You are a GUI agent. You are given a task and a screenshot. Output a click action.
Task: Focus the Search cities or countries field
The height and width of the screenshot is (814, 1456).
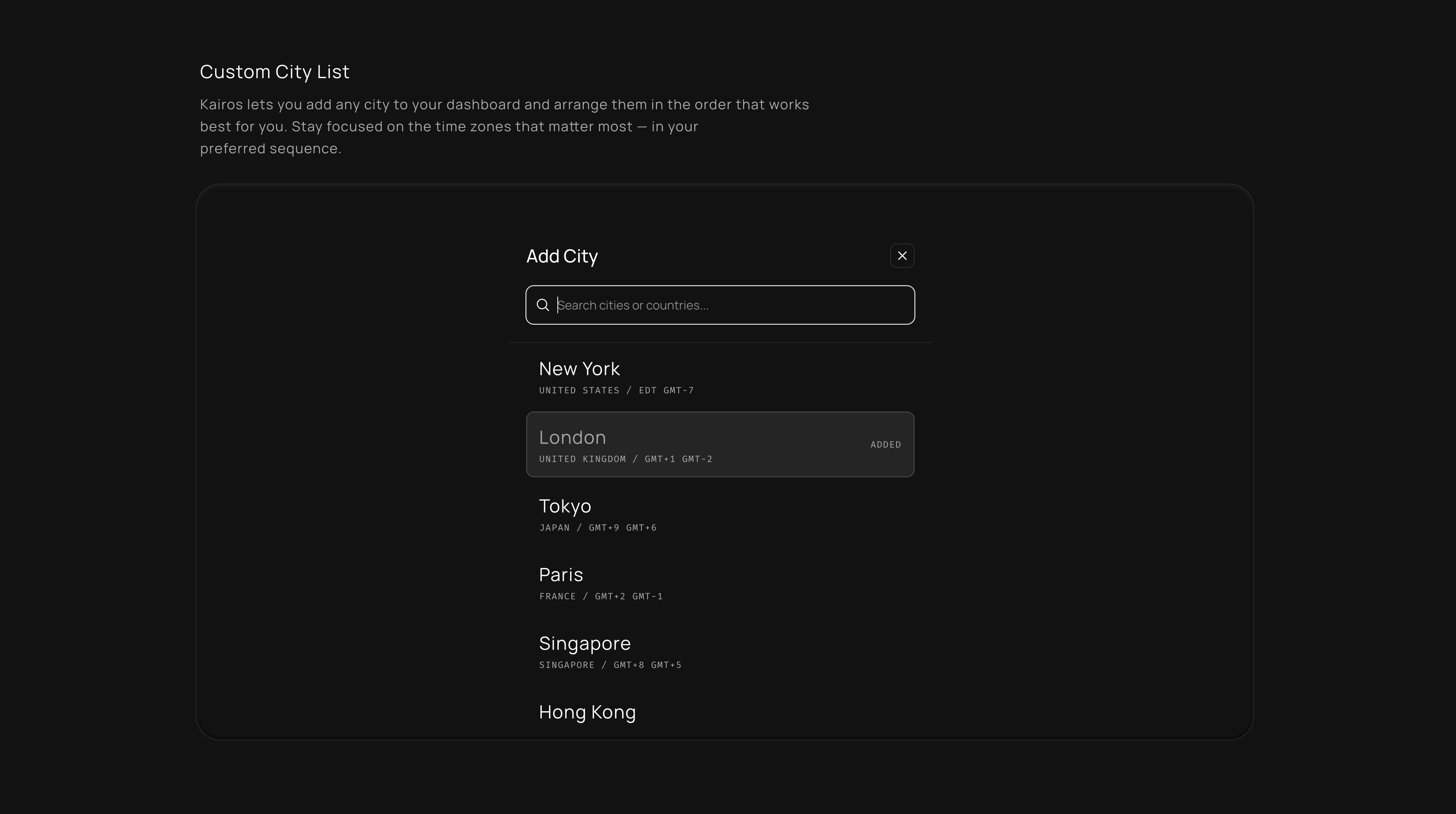coord(729,305)
